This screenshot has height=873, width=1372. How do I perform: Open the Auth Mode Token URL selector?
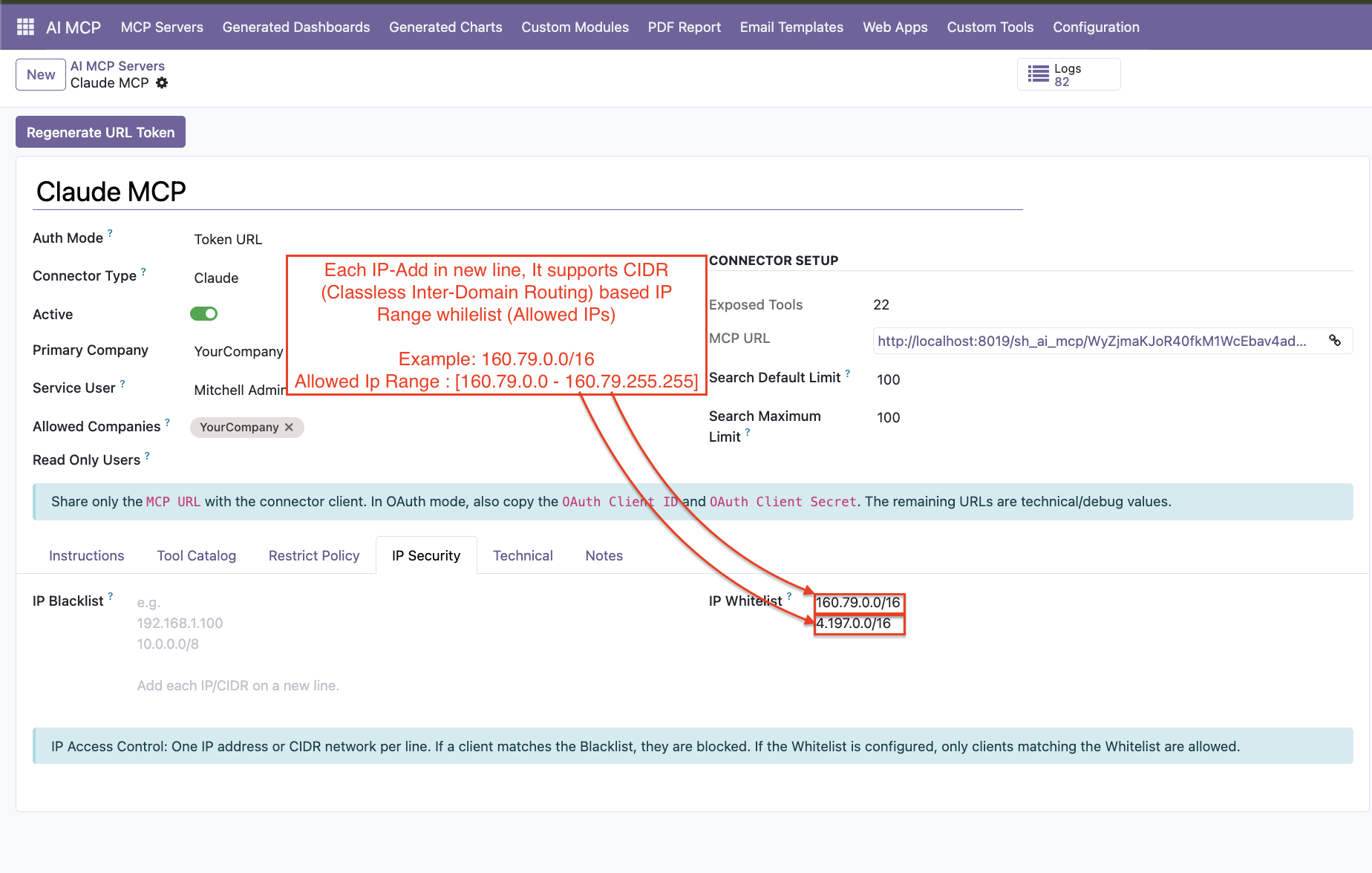228,239
